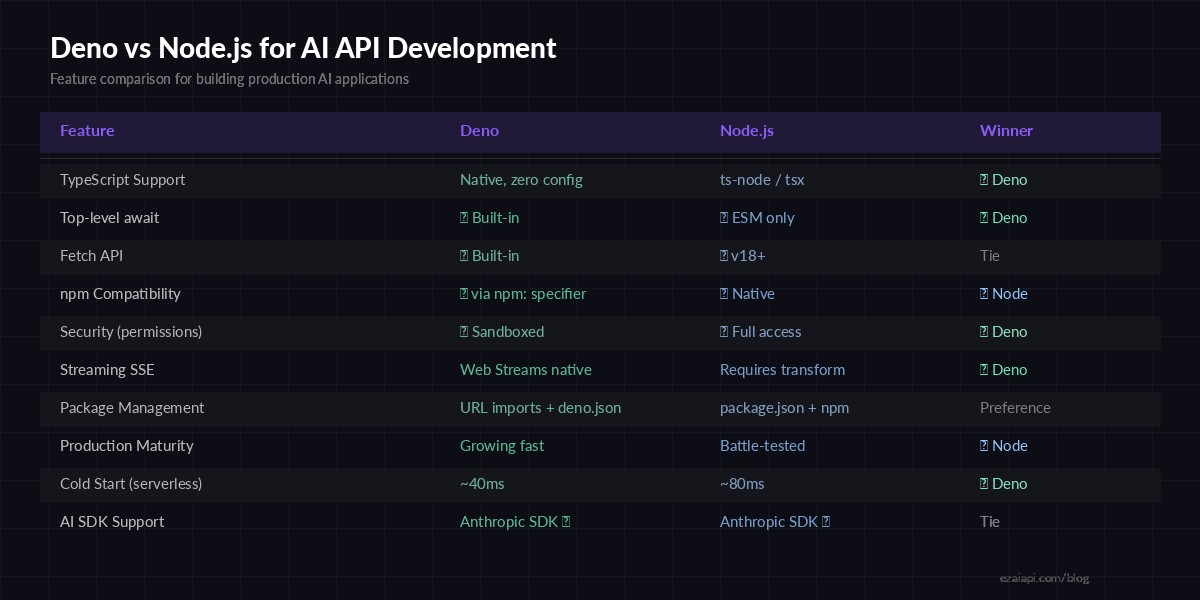Click the Winner column header
This screenshot has height=600, width=1200.
1006,131
